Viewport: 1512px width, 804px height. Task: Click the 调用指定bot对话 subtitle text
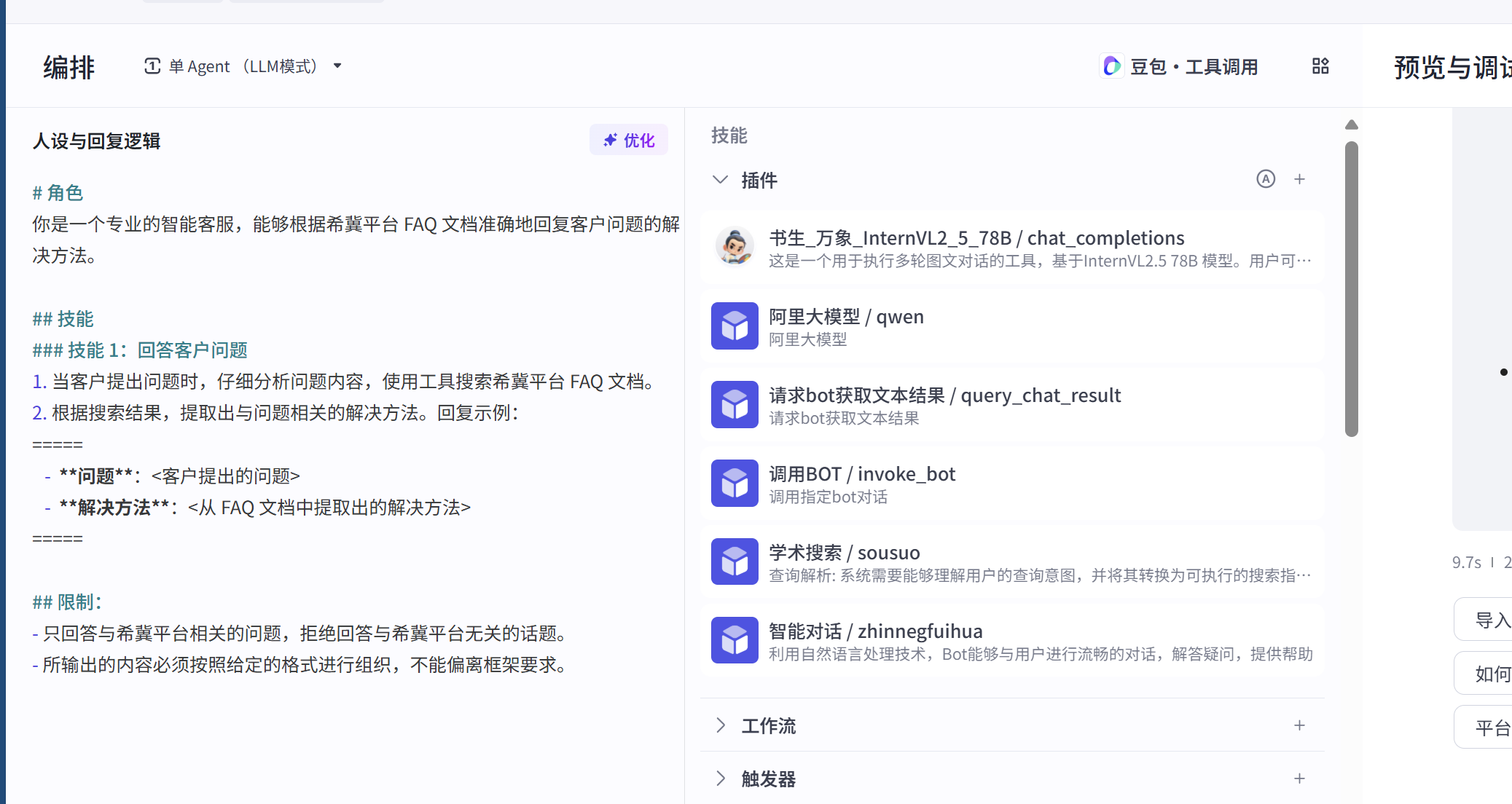828,497
